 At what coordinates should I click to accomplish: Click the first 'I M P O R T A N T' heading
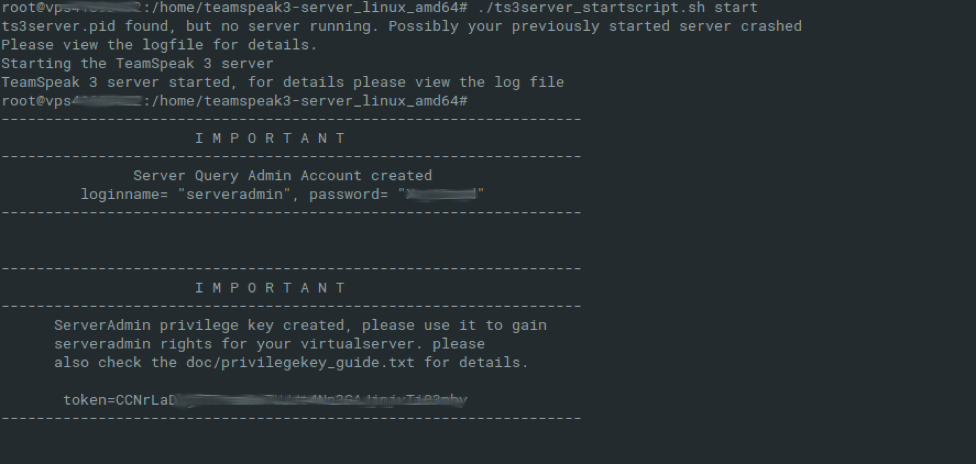(x=270, y=138)
